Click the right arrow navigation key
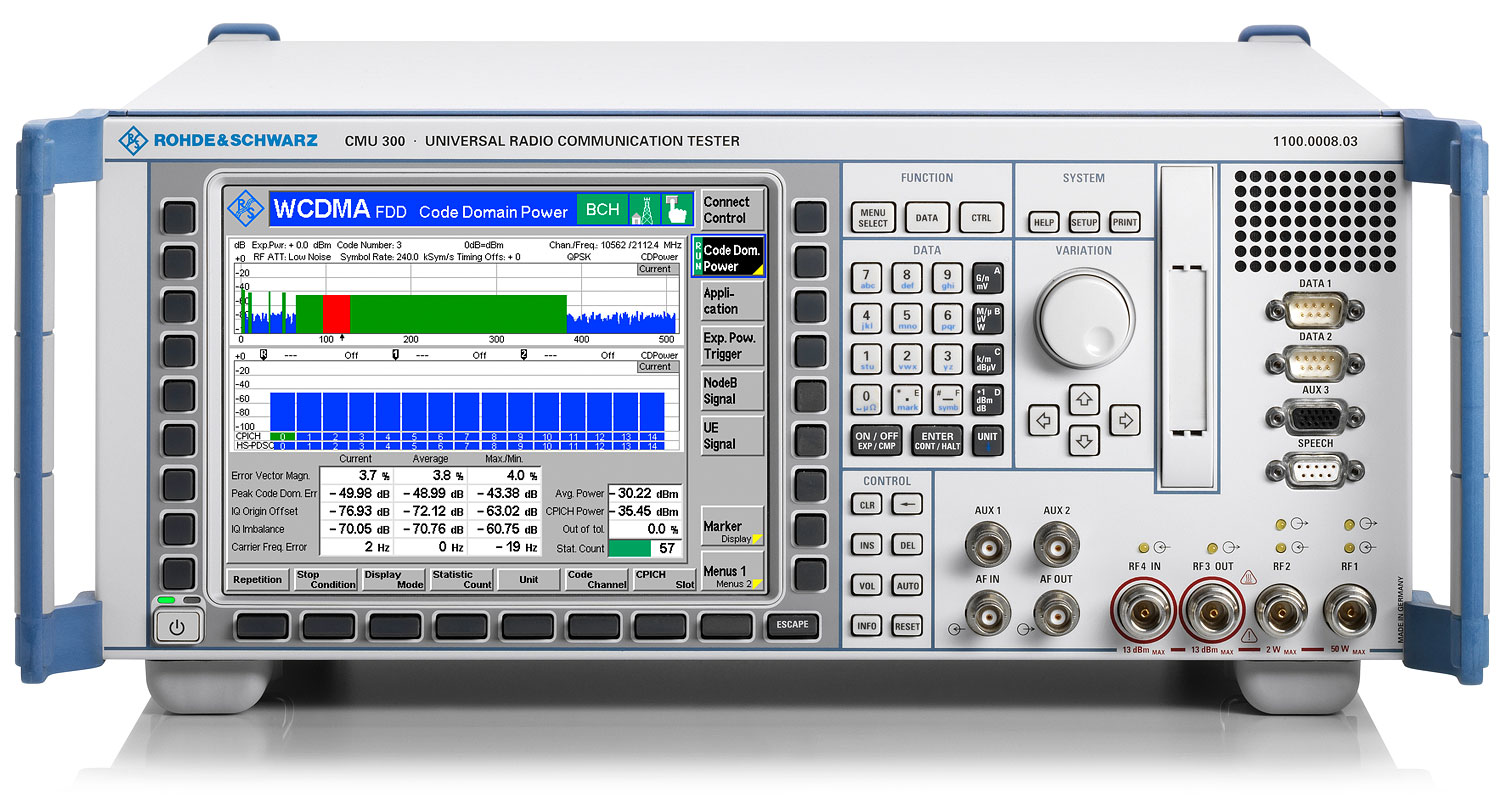Screen dimensions: 1500x800 [1126, 420]
